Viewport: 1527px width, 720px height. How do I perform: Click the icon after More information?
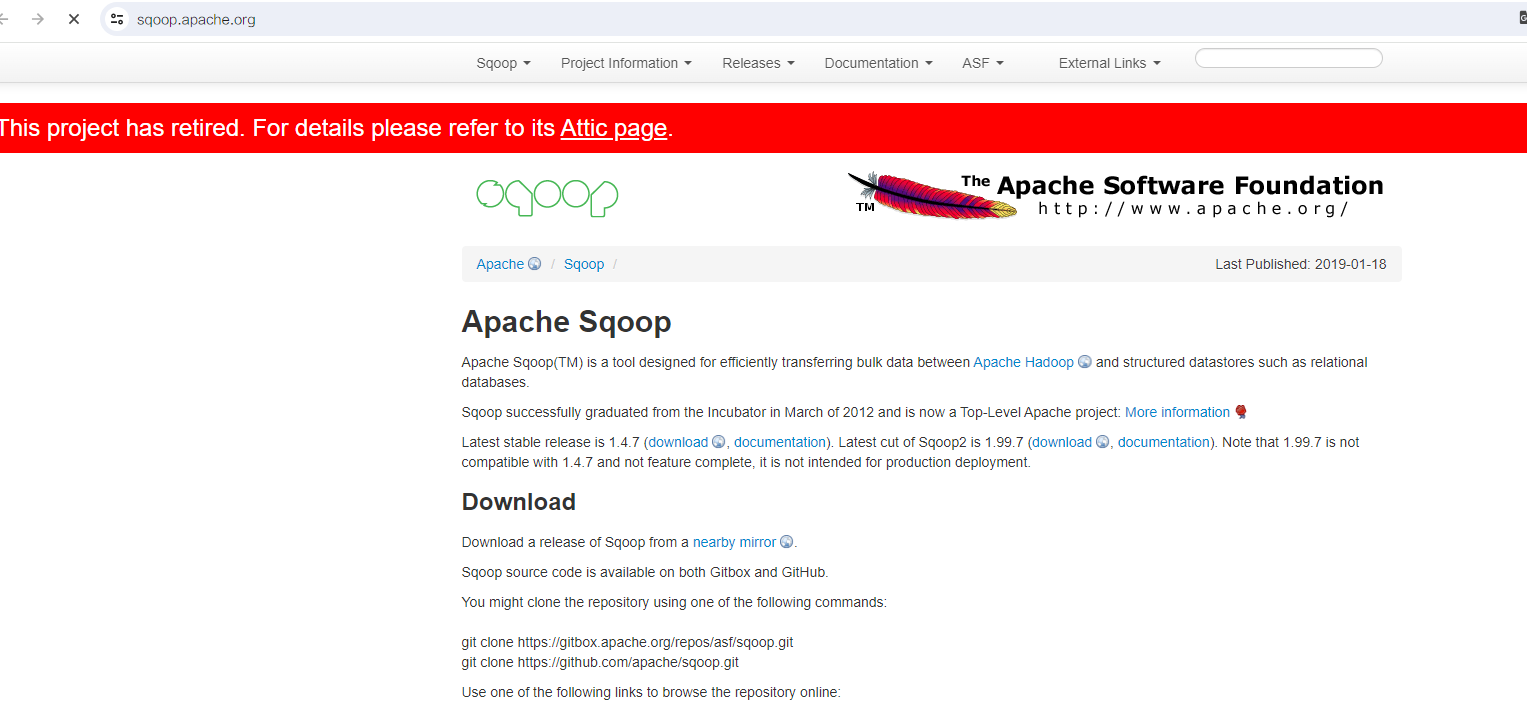click(x=1241, y=412)
